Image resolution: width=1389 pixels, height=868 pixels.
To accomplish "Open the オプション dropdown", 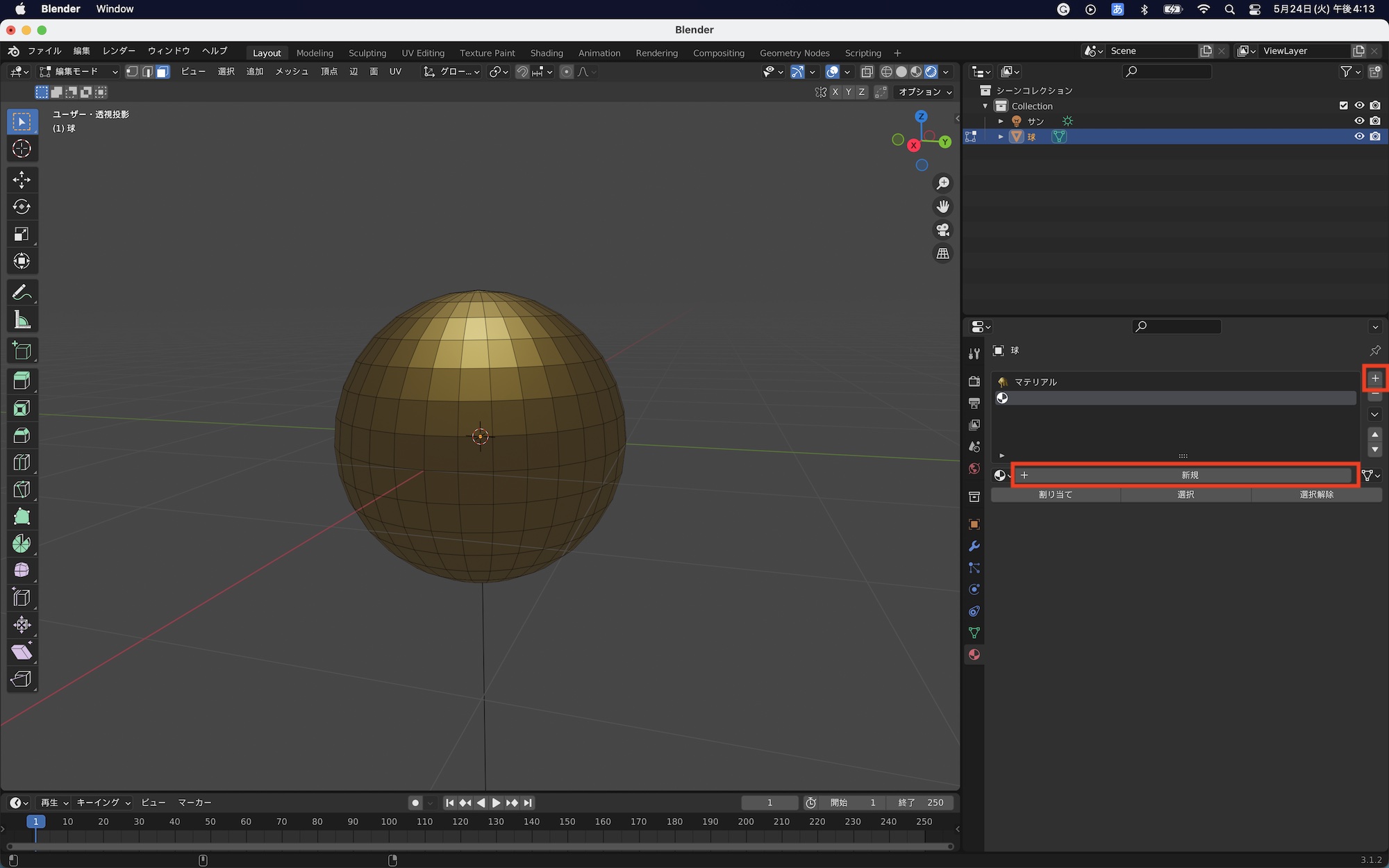I will [x=924, y=92].
